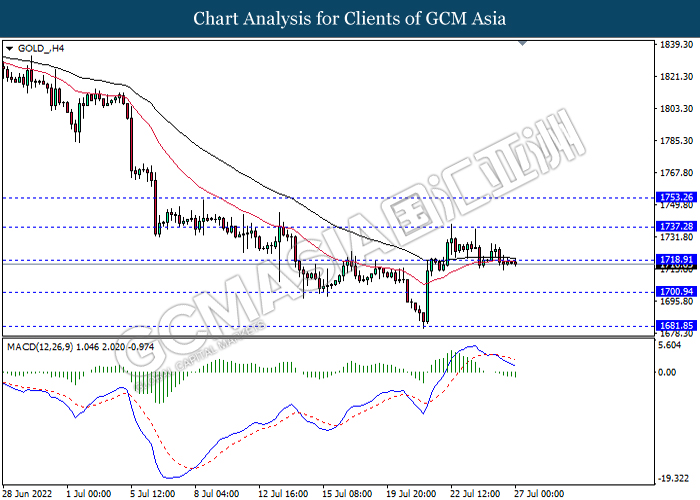Click the 1767.80 price axis value

(x=676, y=173)
